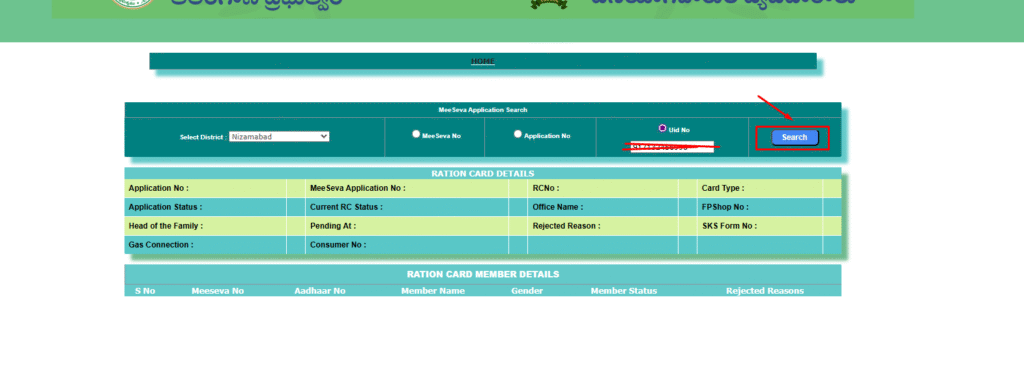Click the 'Rejected Reasons' column header
The image size is (1024, 366).
point(765,291)
